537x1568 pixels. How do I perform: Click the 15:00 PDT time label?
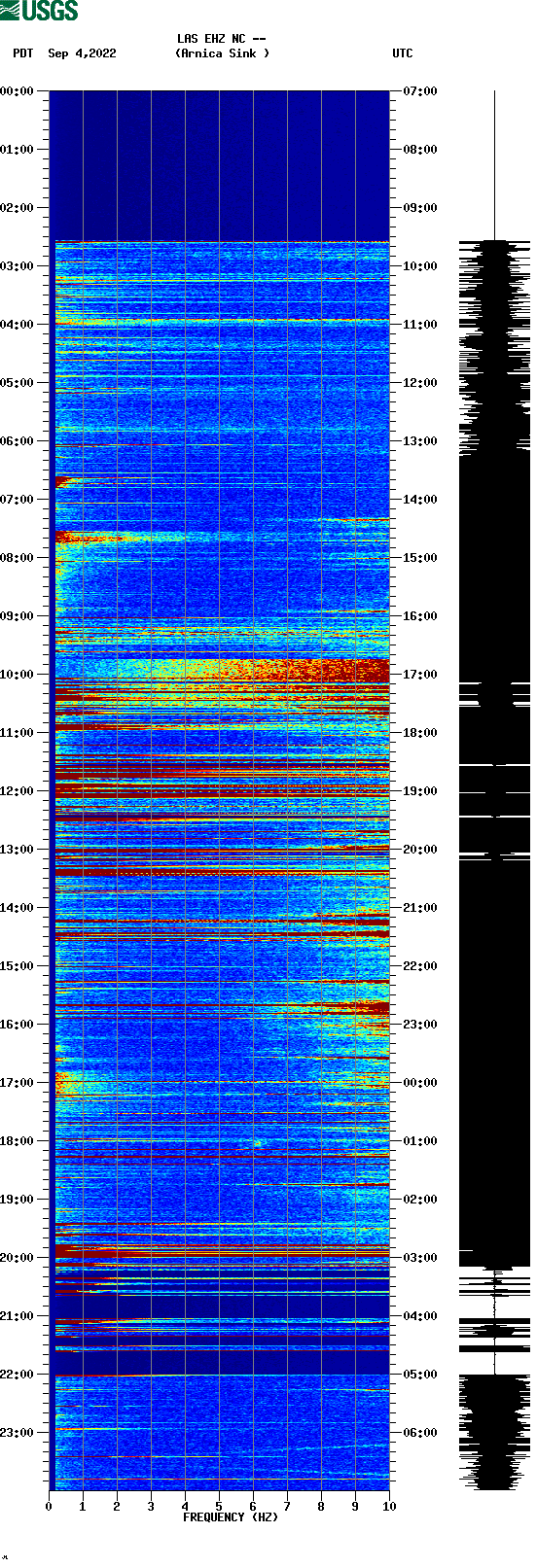click(x=18, y=966)
